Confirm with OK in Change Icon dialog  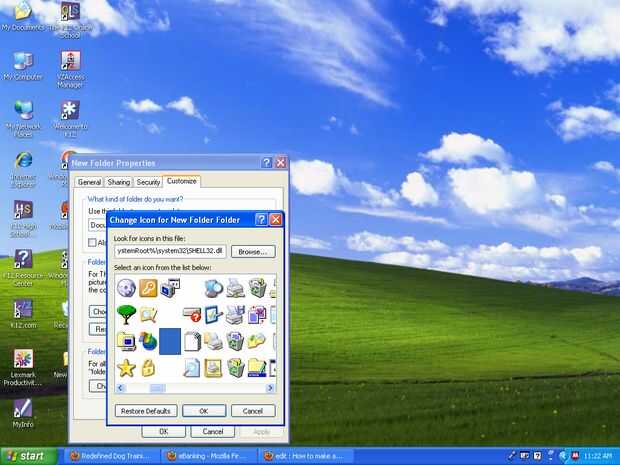click(204, 411)
